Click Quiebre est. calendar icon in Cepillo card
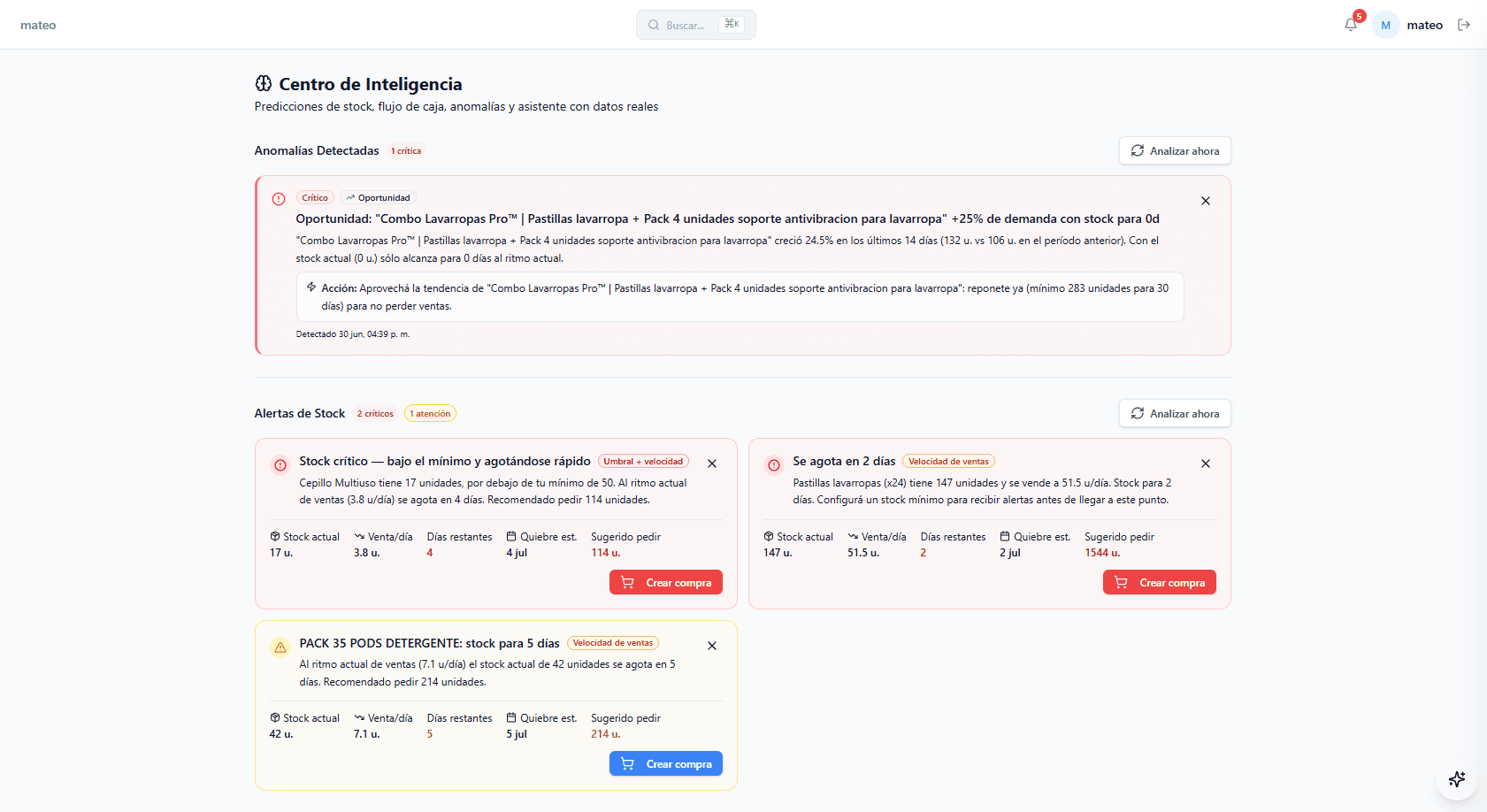The width and height of the screenshot is (1487, 812). (x=511, y=536)
